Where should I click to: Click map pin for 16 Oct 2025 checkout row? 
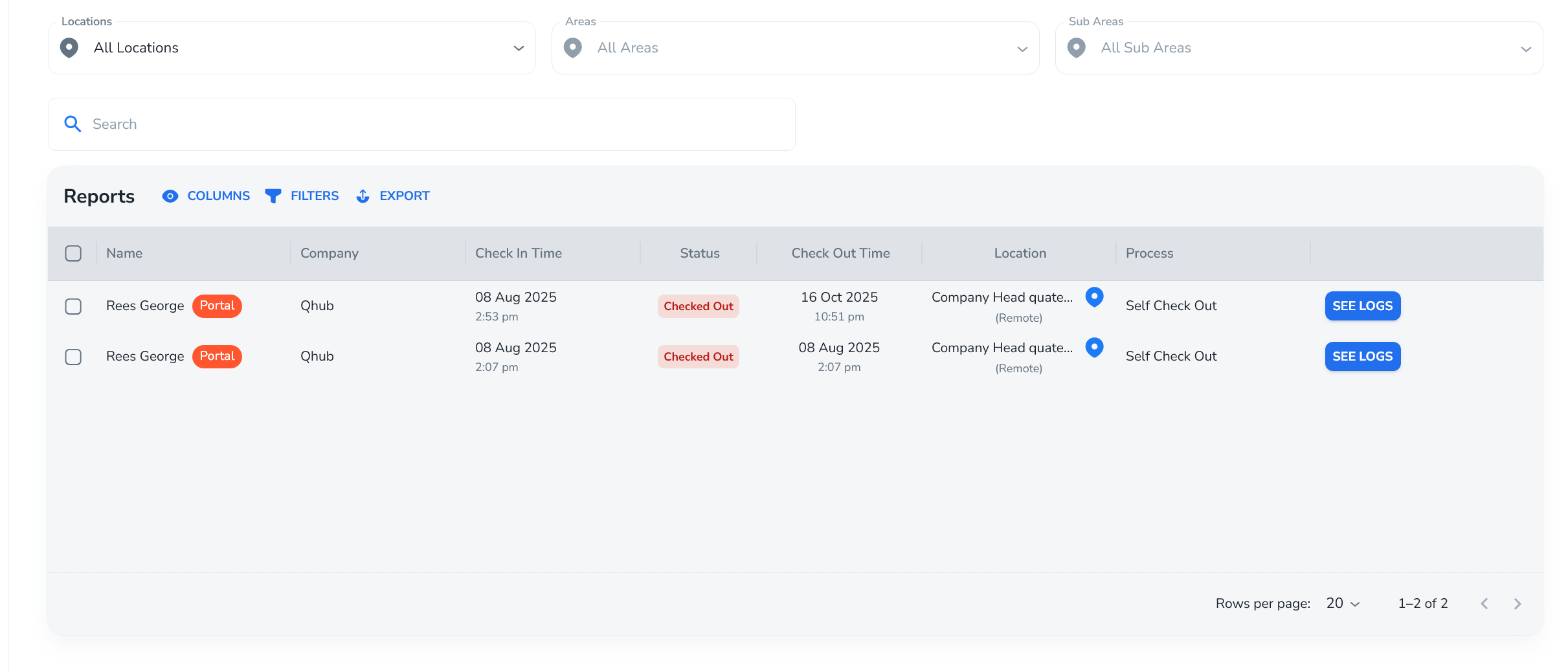[1094, 297]
